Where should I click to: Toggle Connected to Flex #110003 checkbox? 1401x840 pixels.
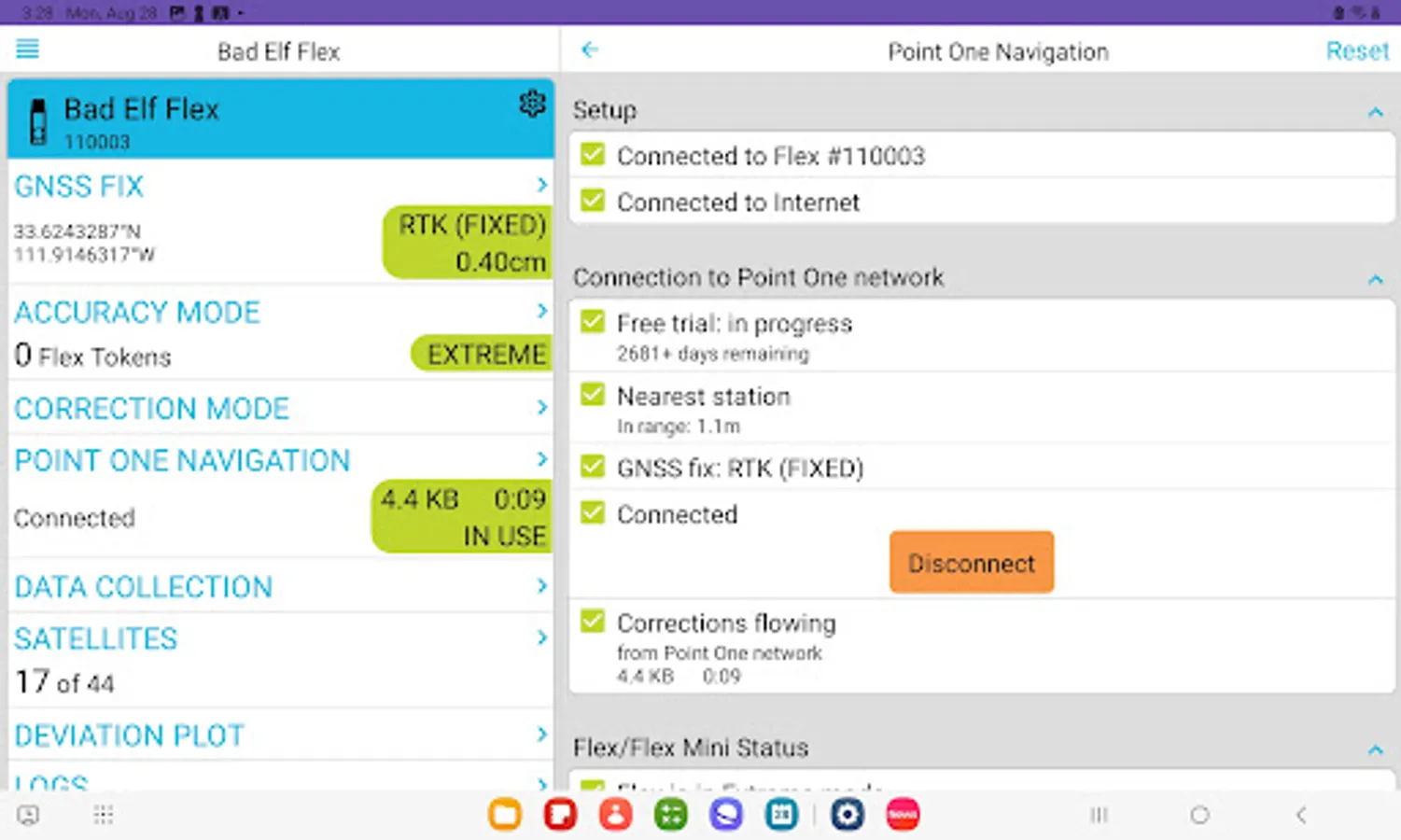(593, 154)
